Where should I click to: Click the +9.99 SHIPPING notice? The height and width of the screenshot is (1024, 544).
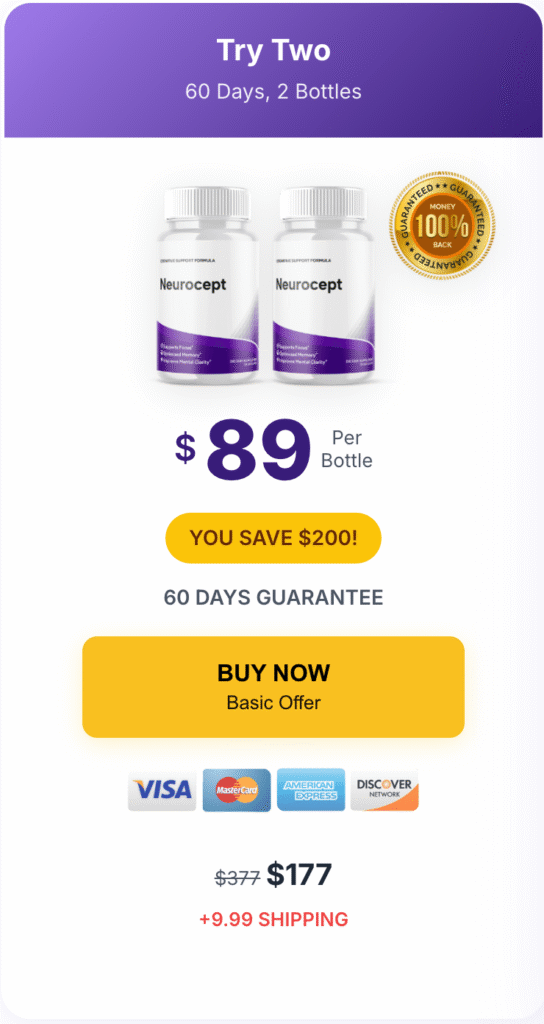[x=273, y=920]
